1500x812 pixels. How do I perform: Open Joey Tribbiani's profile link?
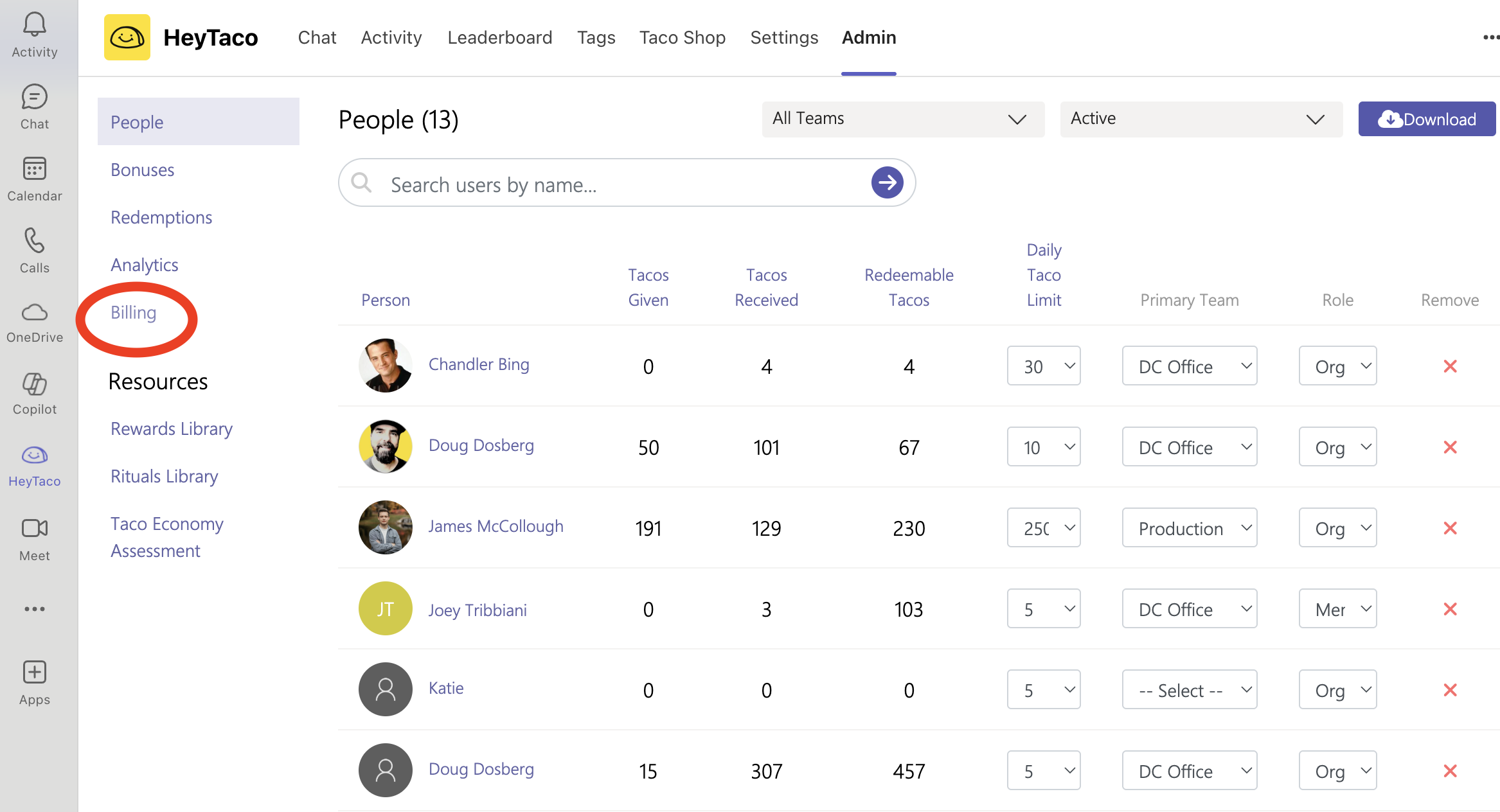coord(478,610)
